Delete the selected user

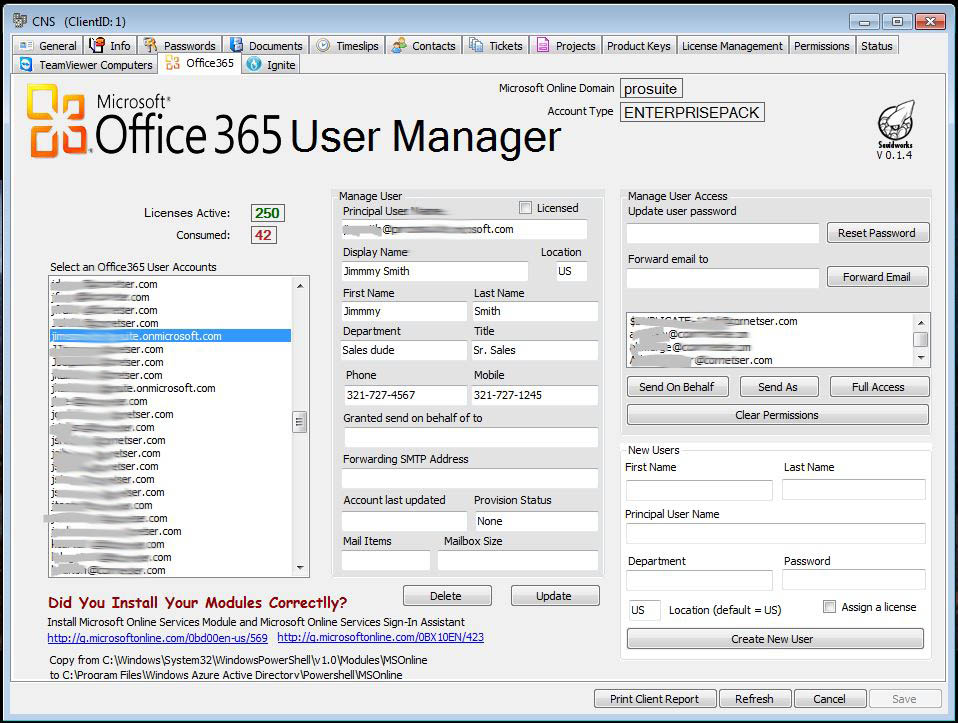447,596
